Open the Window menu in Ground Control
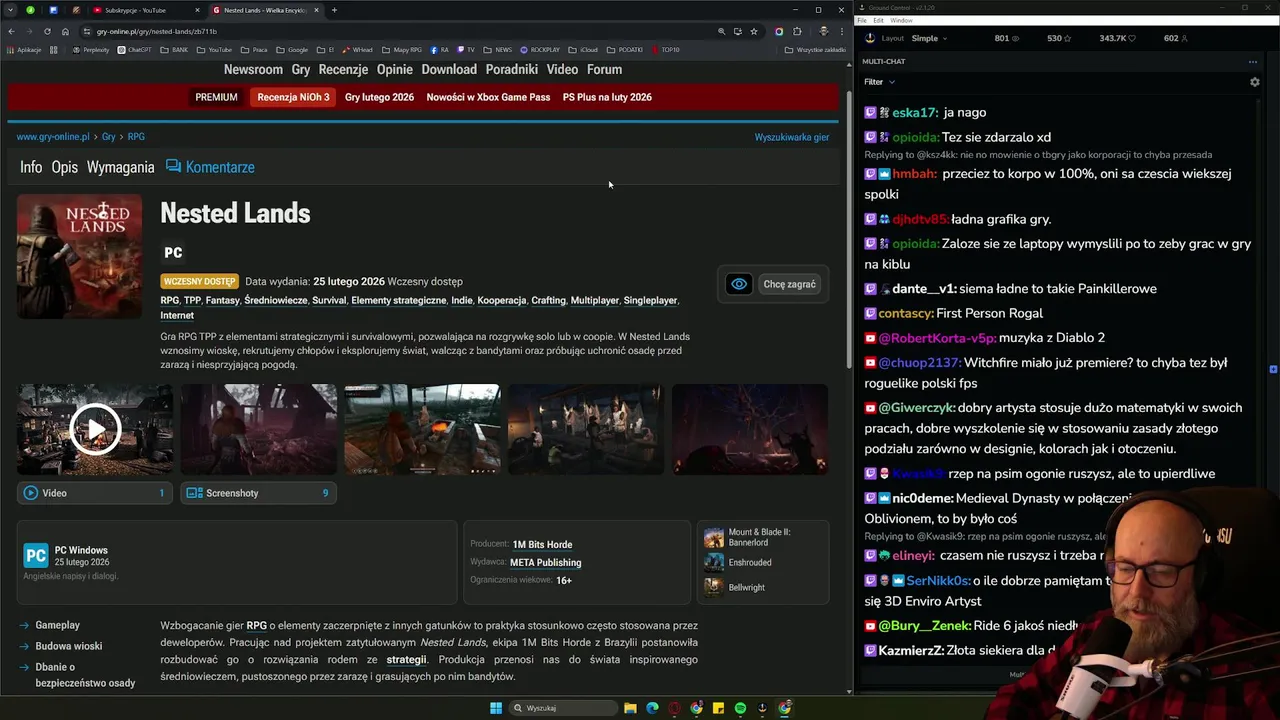Viewport: 1280px width, 720px height. pos(901,20)
